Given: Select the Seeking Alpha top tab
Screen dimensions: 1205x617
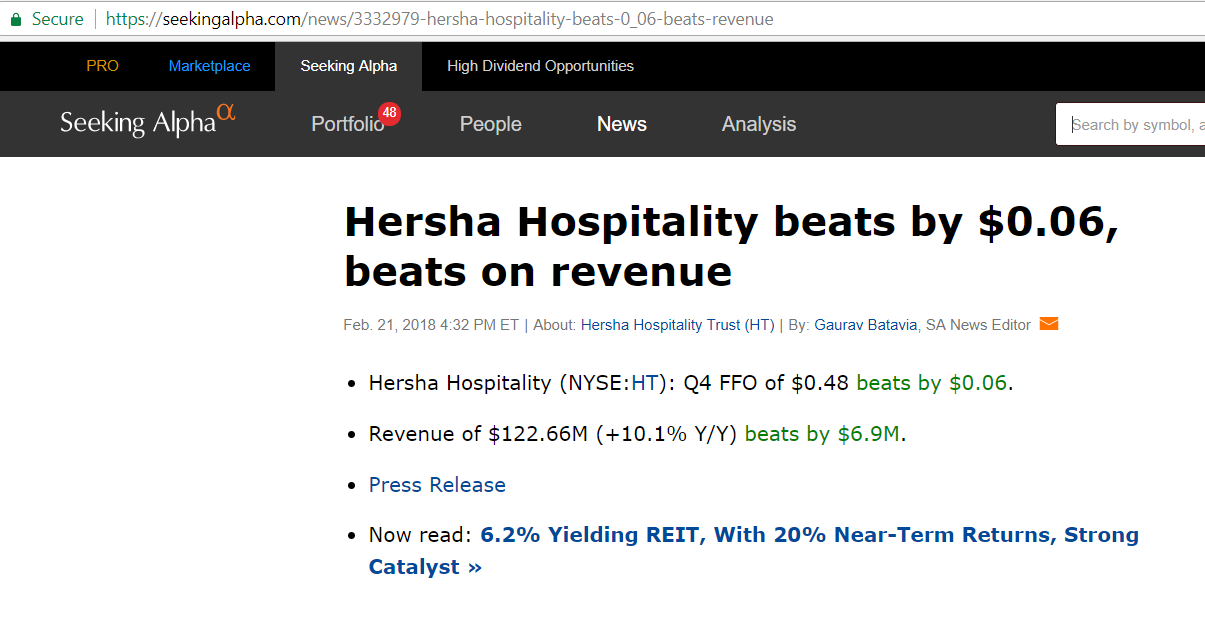Looking at the screenshot, I should coord(349,66).
